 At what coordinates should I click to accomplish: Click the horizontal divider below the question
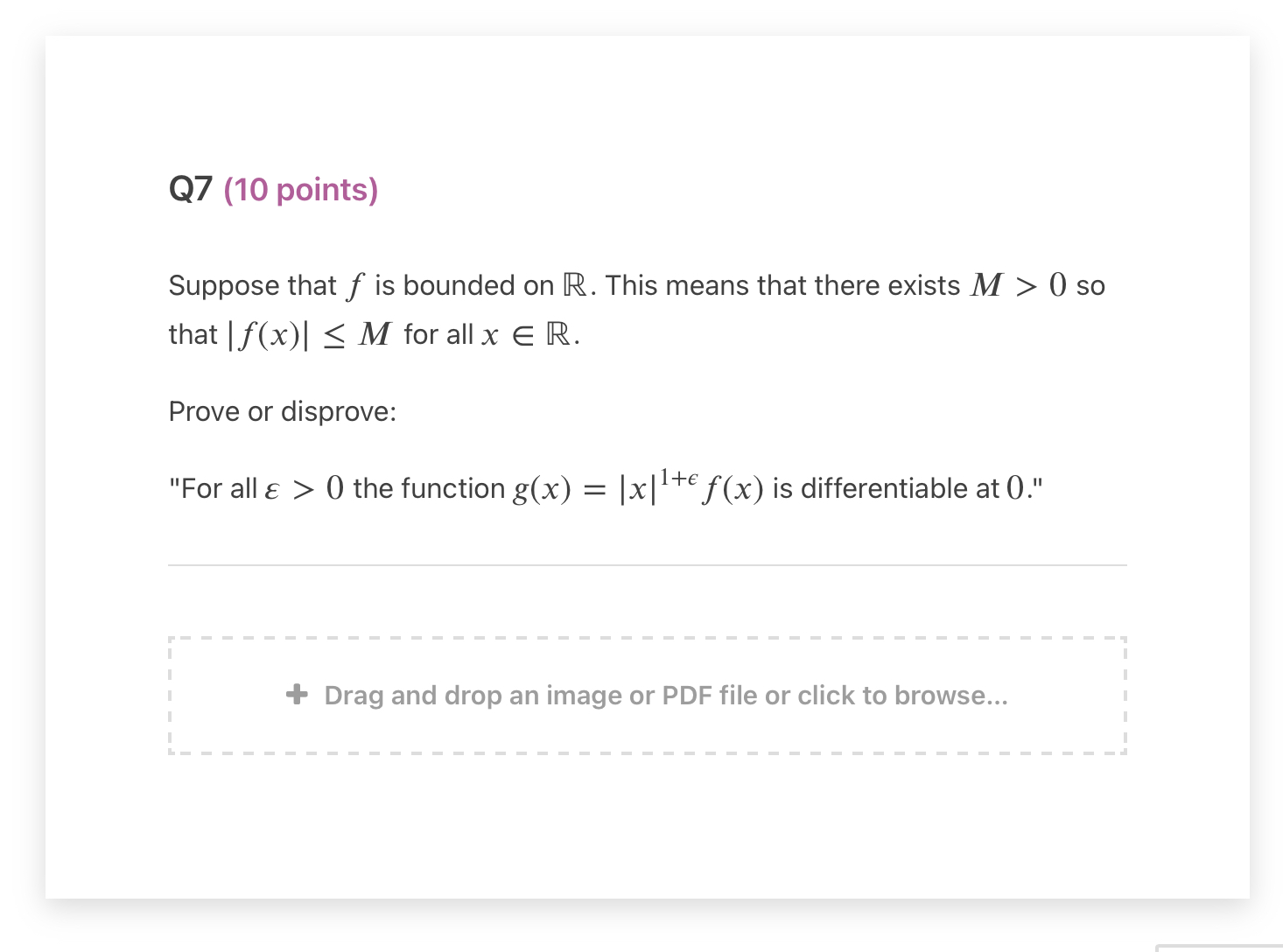click(647, 565)
